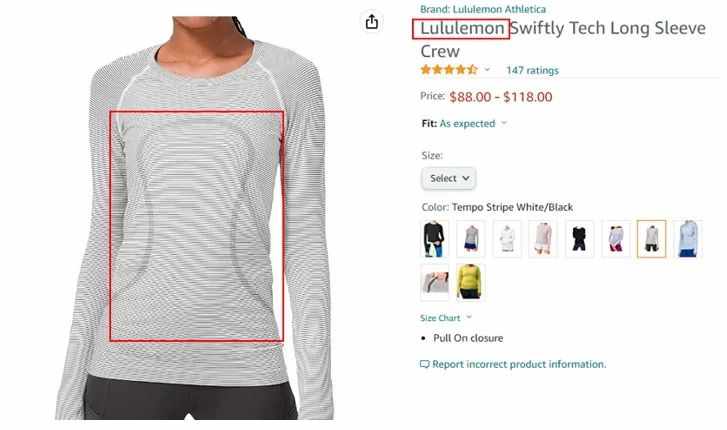This screenshot has width=727, height=430.
Task: Choose the all-black outfit color thumbnail
Action: tap(579, 239)
